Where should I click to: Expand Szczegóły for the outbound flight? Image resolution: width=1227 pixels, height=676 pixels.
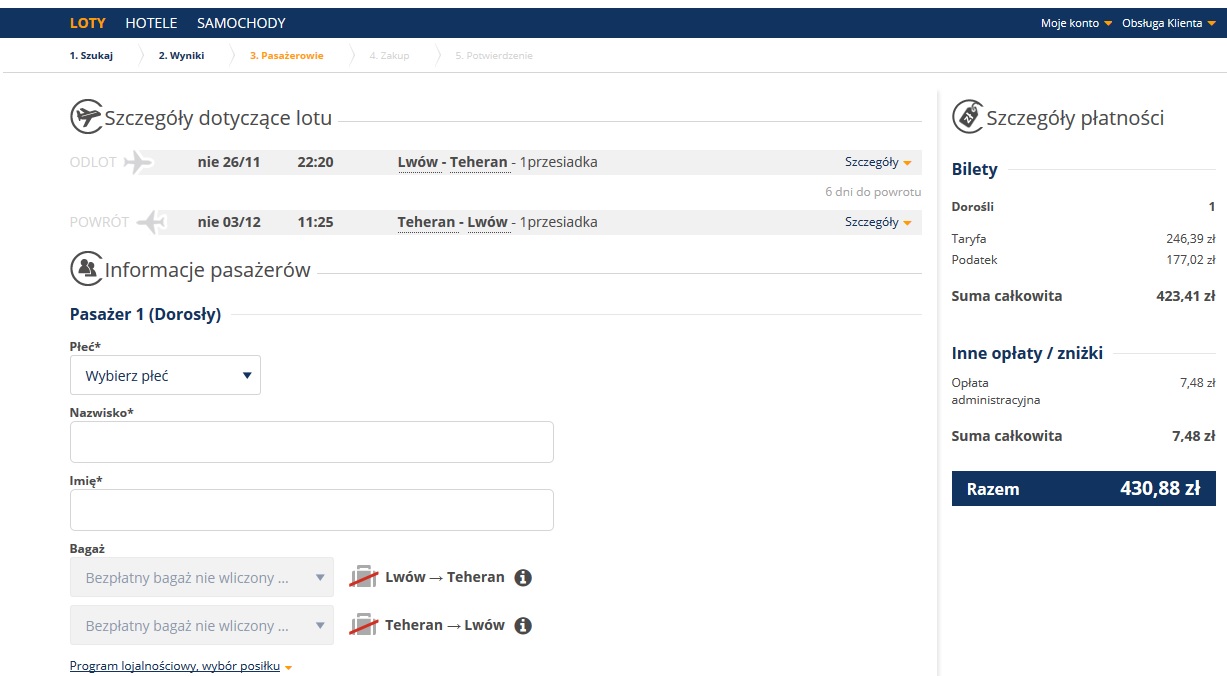click(878, 162)
